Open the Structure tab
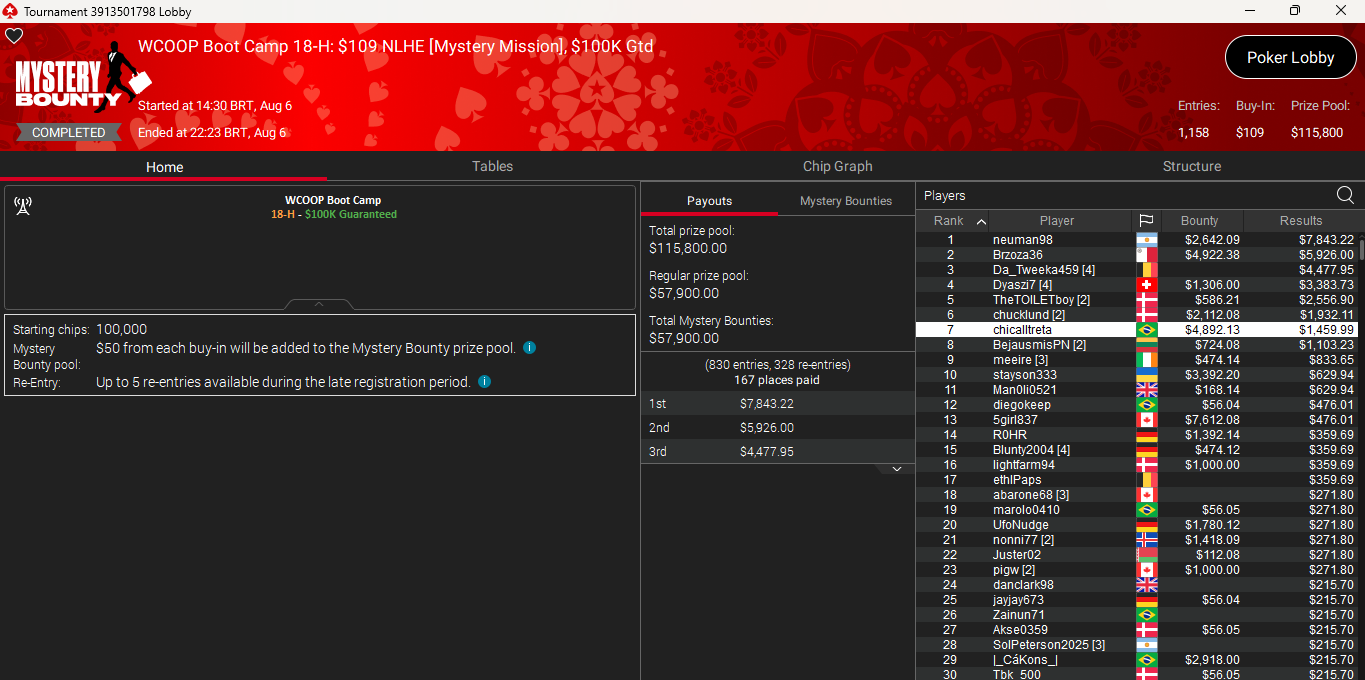This screenshot has height=680, width=1365. click(x=1192, y=167)
